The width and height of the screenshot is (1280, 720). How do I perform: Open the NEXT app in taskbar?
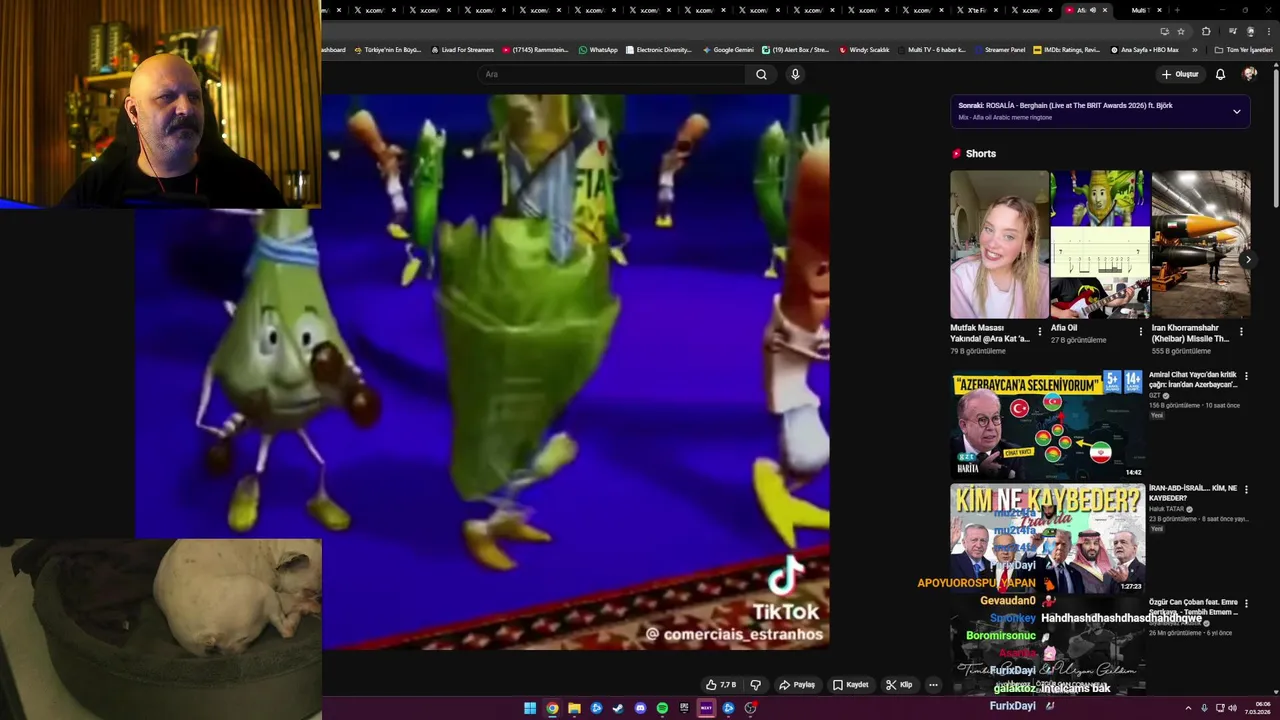pos(706,708)
